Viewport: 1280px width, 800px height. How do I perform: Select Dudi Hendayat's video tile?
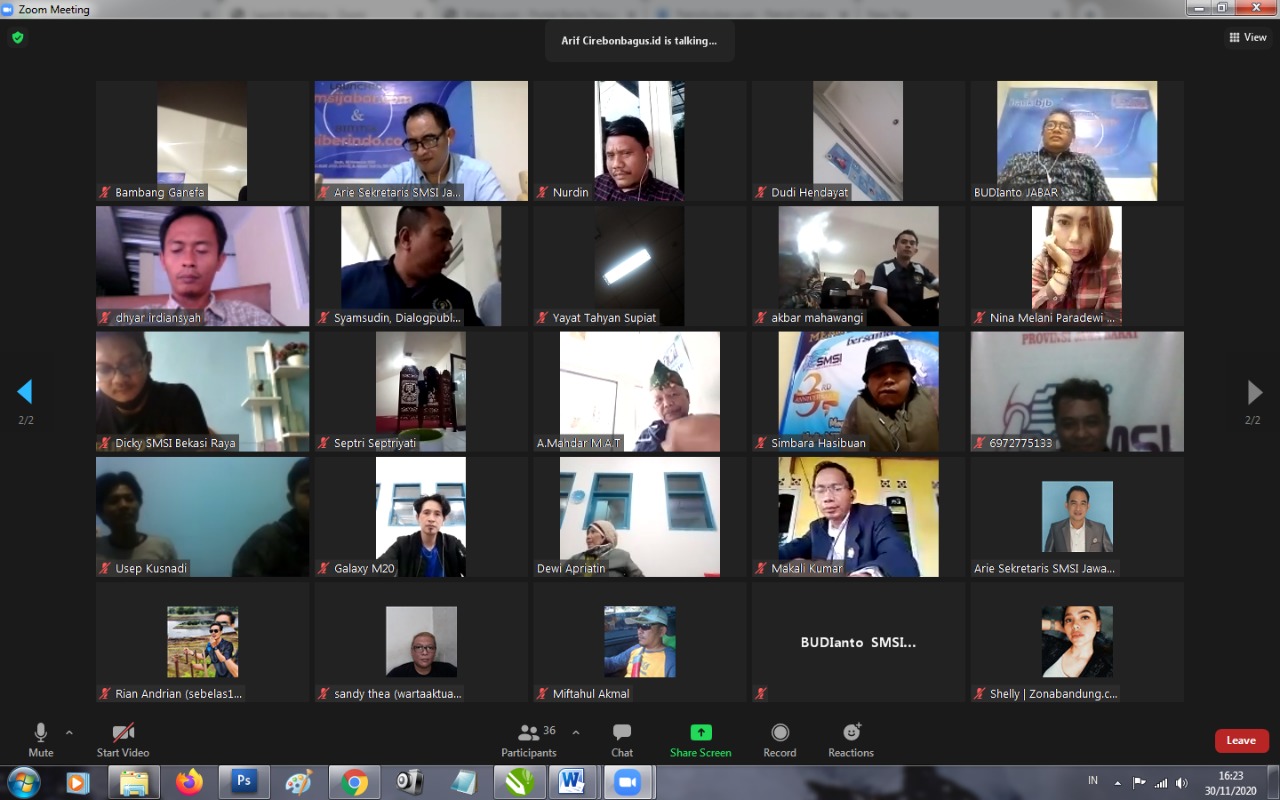[858, 141]
